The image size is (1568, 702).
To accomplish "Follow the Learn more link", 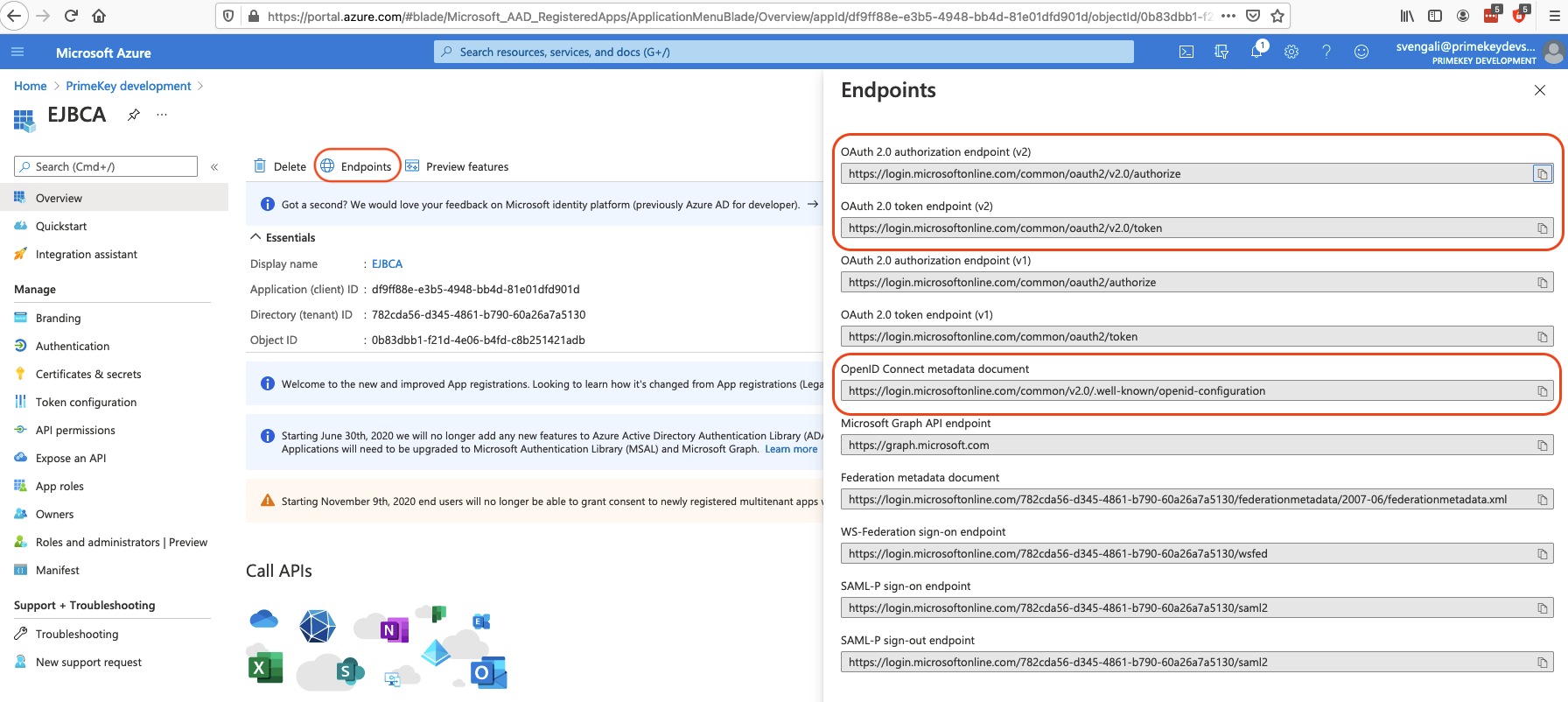I will pos(791,449).
